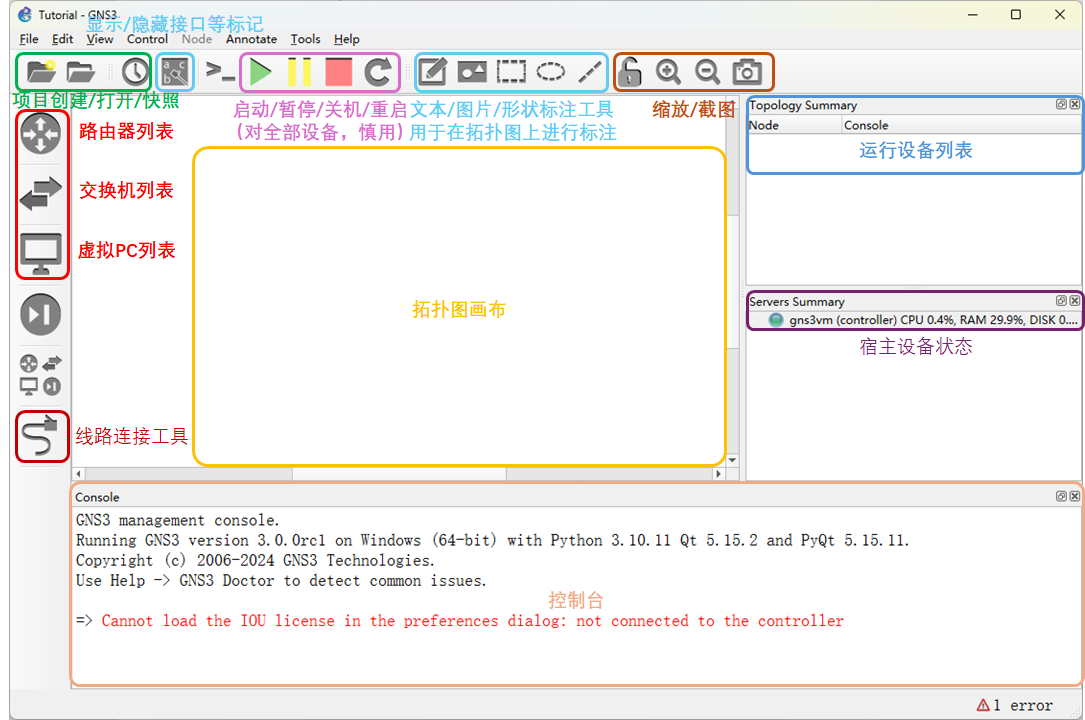The image size is (1085, 720).
Task: Click the new blank project icon
Action: click(x=40, y=71)
